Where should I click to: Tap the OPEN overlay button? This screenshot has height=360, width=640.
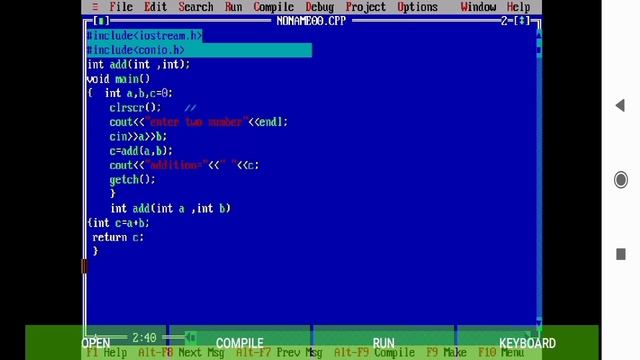(96, 343)
